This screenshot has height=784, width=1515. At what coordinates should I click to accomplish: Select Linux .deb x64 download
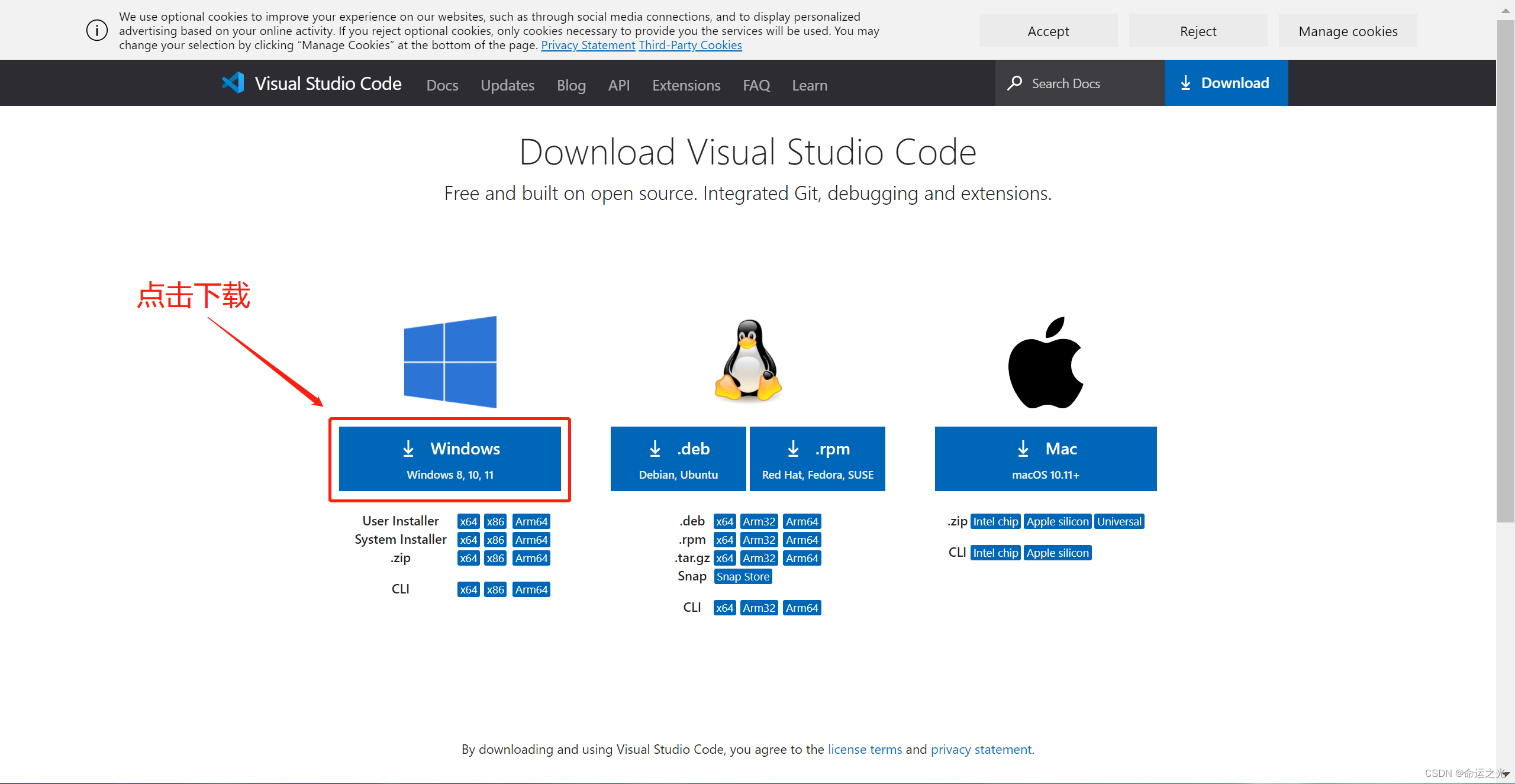click(x=724, y=521)
